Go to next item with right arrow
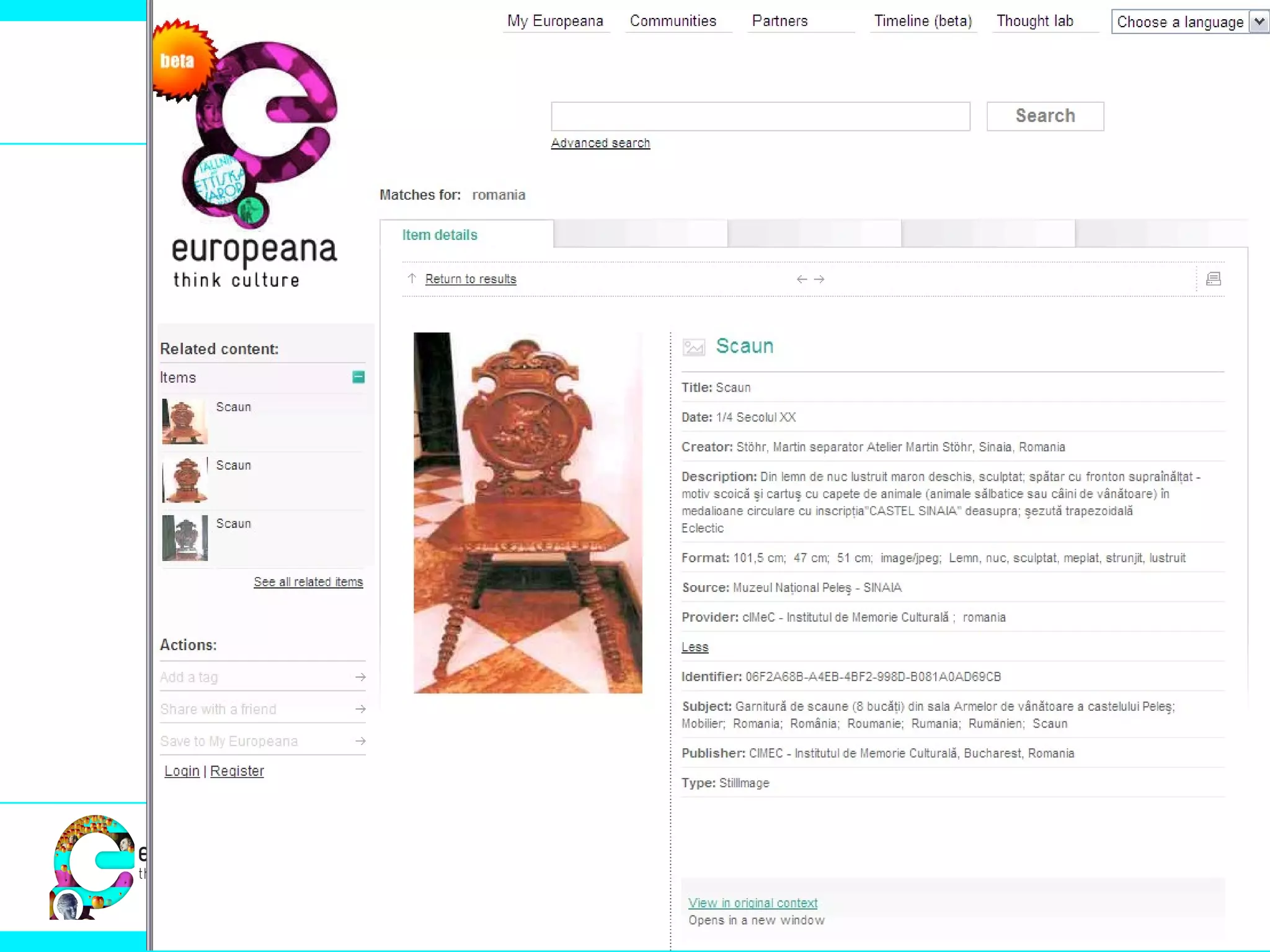 click(x=819, y=280)
